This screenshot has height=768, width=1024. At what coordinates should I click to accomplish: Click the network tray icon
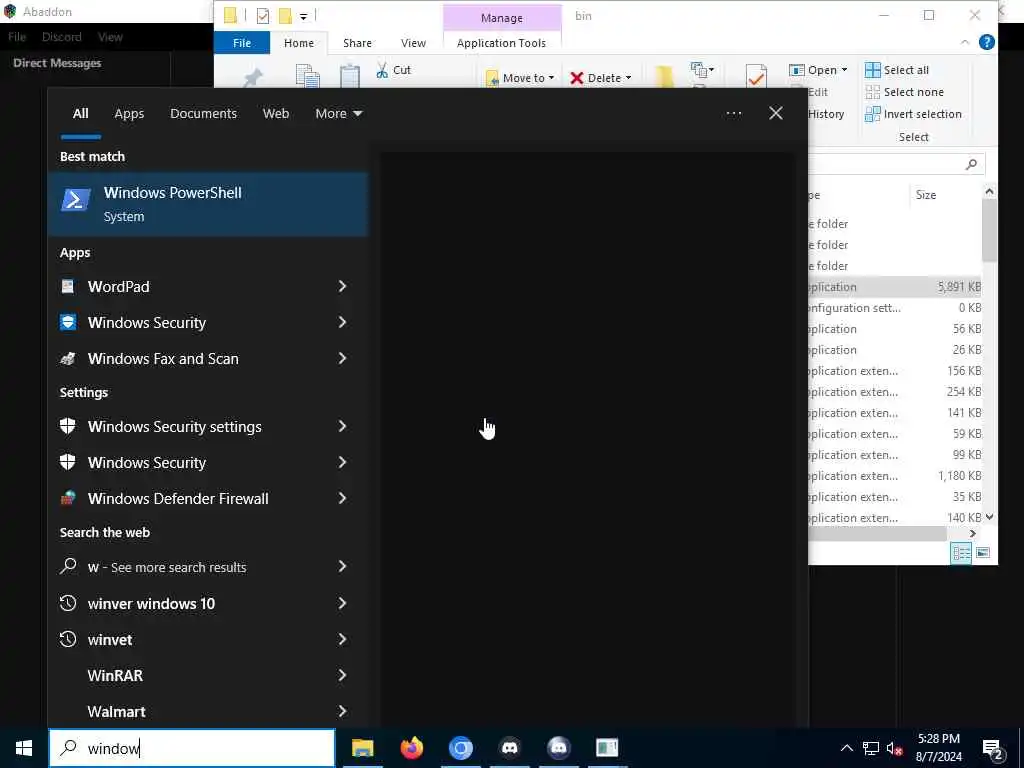coord(871,748)
